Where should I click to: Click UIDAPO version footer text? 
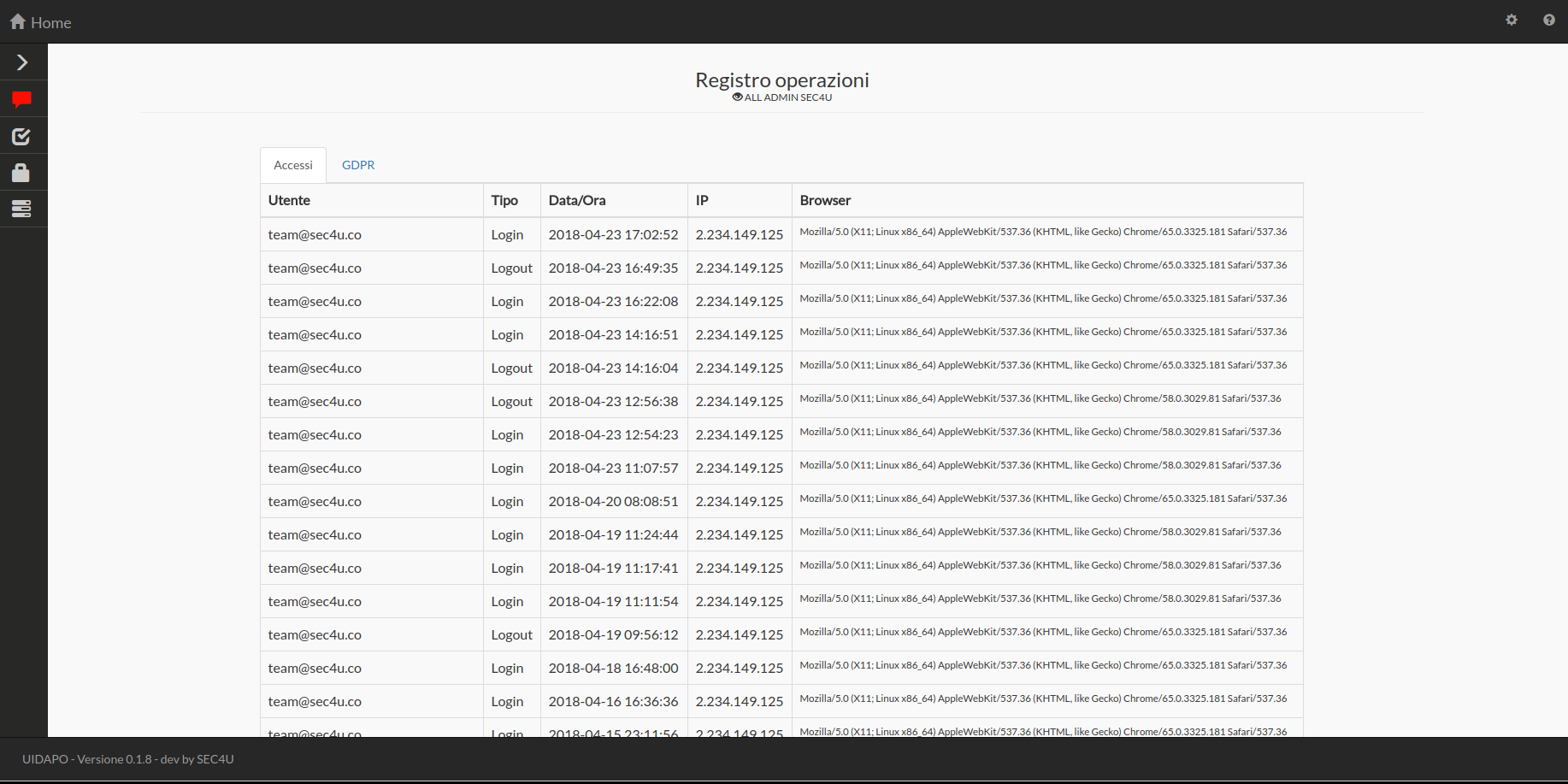[128, 759]
